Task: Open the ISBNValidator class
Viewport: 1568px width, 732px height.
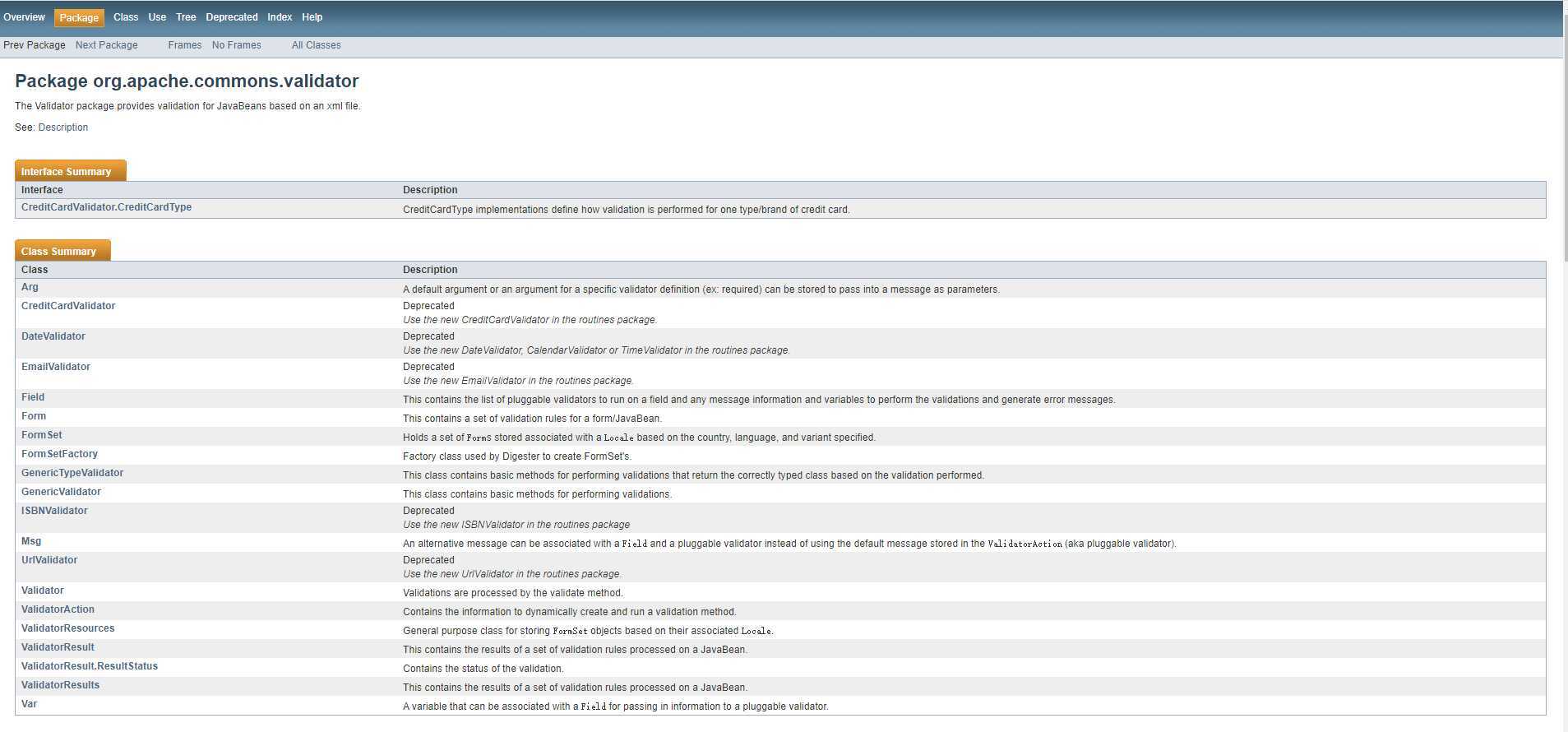Action: (x=54, y=511)
